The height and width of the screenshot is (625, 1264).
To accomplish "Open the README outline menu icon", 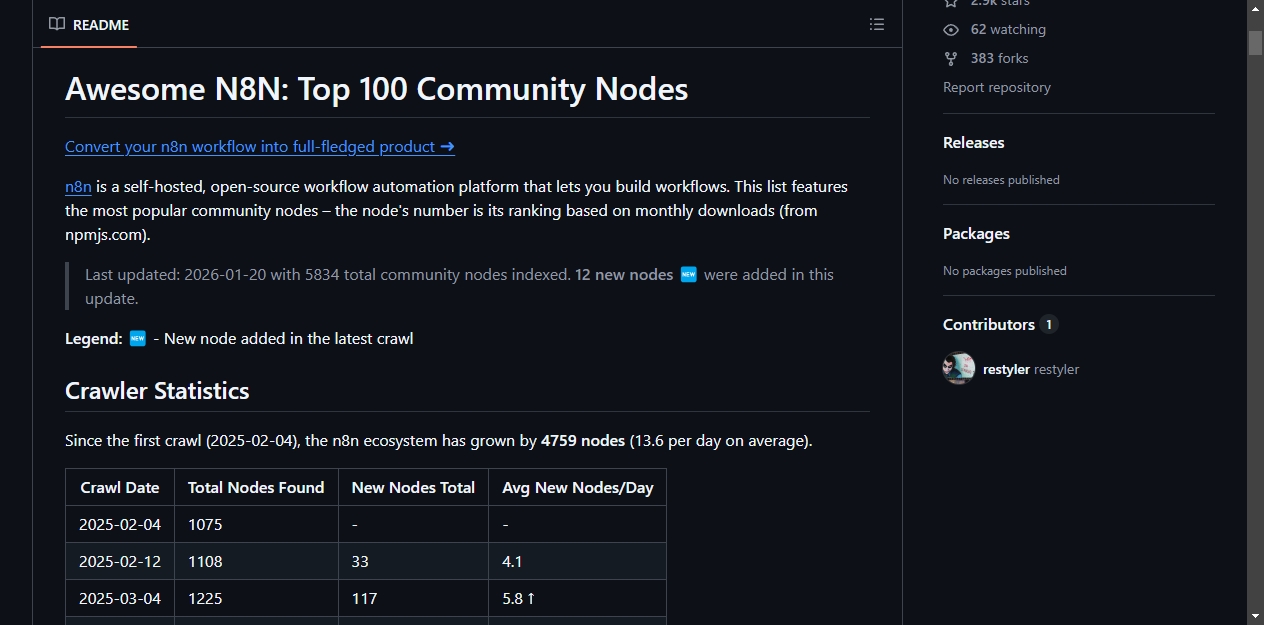I will 877,24.
